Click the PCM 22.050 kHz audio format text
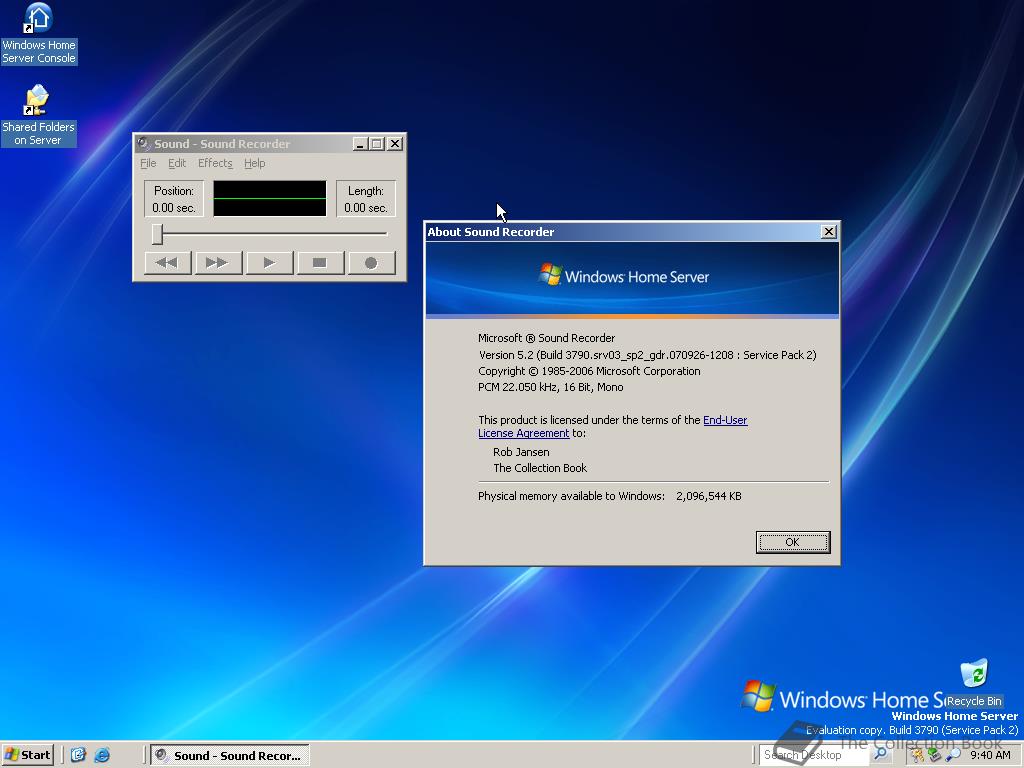Viewport: 1024px width, 768px height. (x=551, y=387)
